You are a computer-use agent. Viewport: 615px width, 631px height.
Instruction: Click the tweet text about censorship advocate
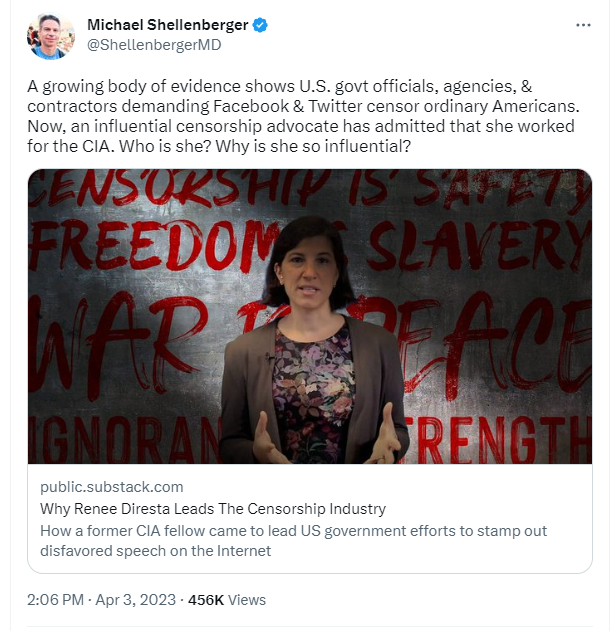point(303,116)
